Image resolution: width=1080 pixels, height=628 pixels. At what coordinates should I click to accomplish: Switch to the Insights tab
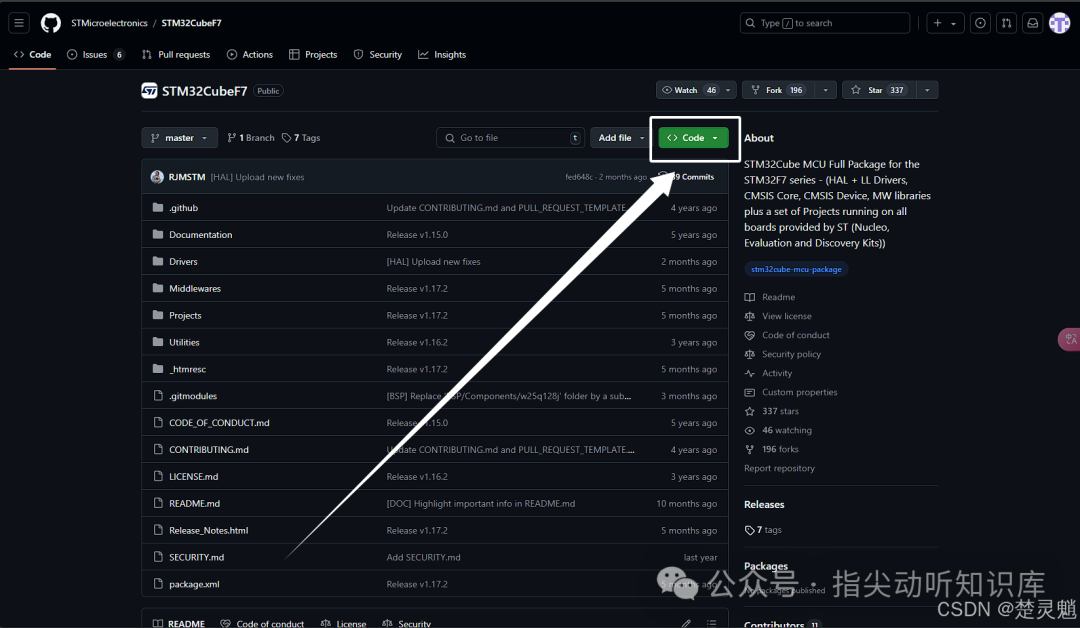pos(442,54)
